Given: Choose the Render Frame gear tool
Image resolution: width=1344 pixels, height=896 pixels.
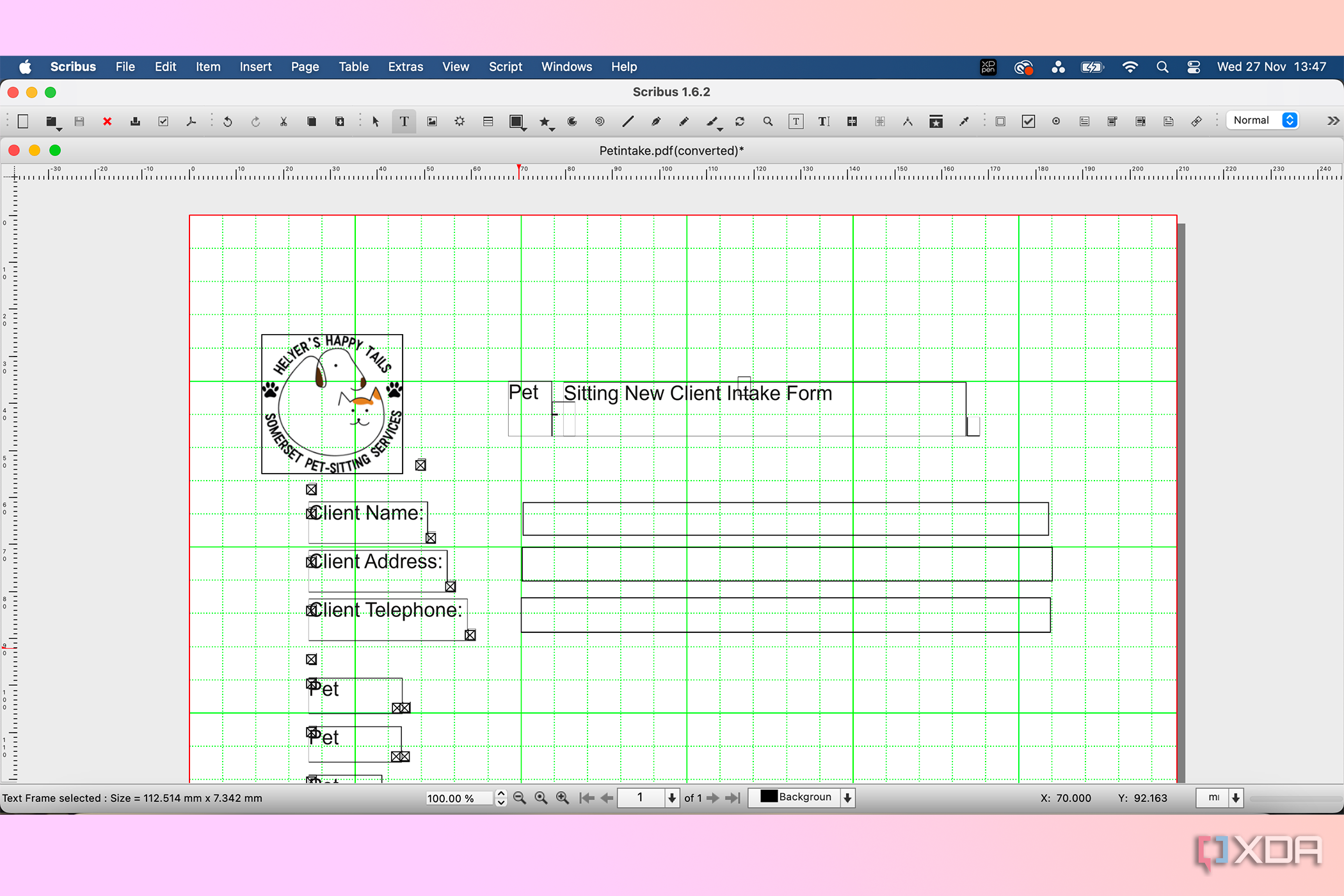Looking at the screenshot, I should click(460, 122).
